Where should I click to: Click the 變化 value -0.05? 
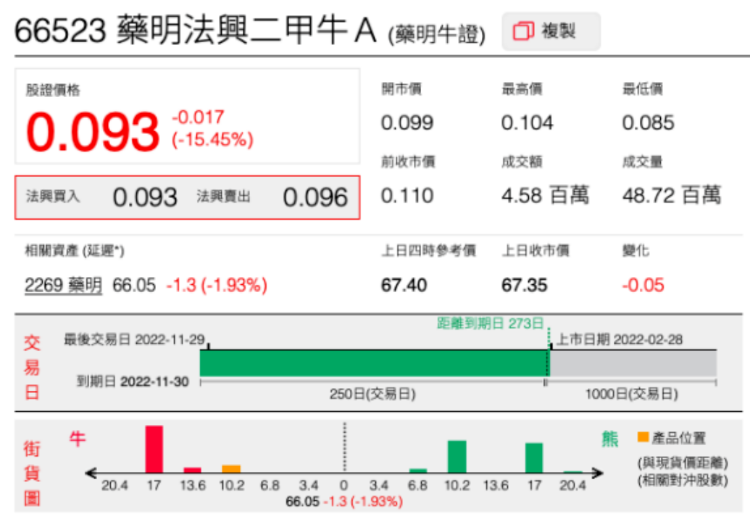643,286
